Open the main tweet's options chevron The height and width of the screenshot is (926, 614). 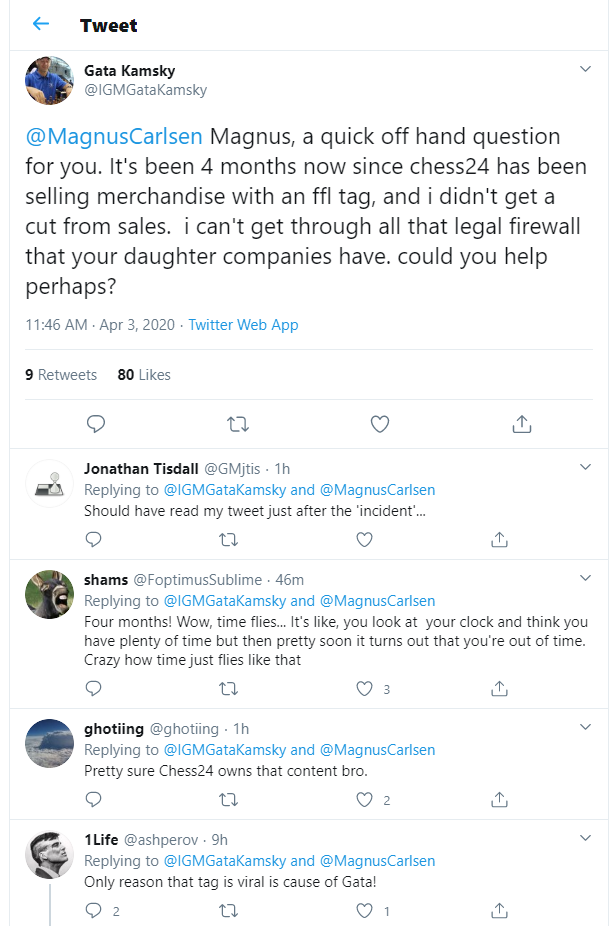tap(586, 69)
